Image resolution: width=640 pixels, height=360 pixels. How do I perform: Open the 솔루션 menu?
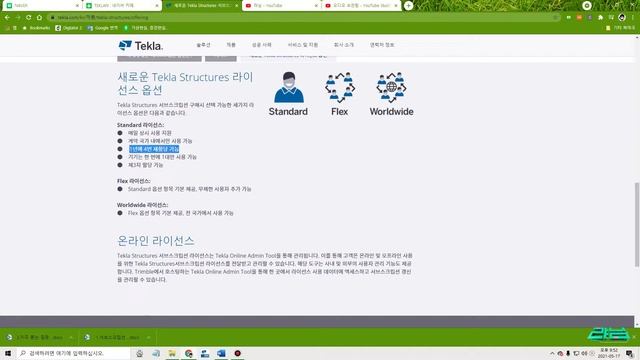click(203, 45)
